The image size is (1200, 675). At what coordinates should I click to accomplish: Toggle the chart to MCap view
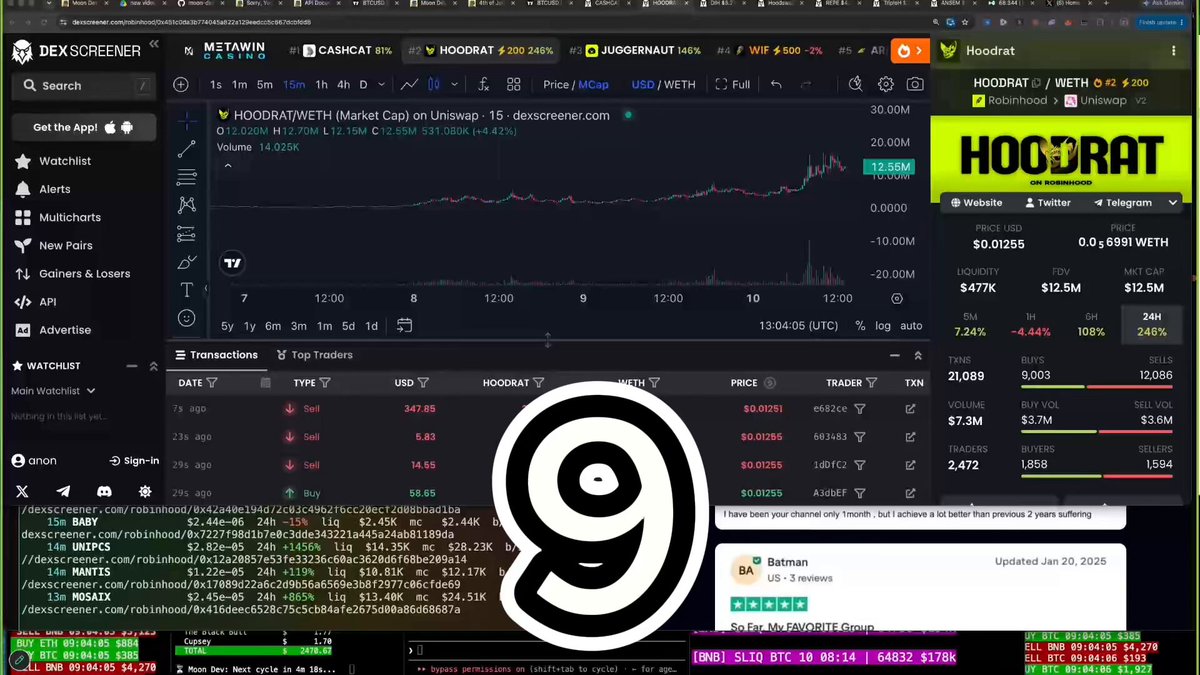pyautogui.click(x=593, y=85)
